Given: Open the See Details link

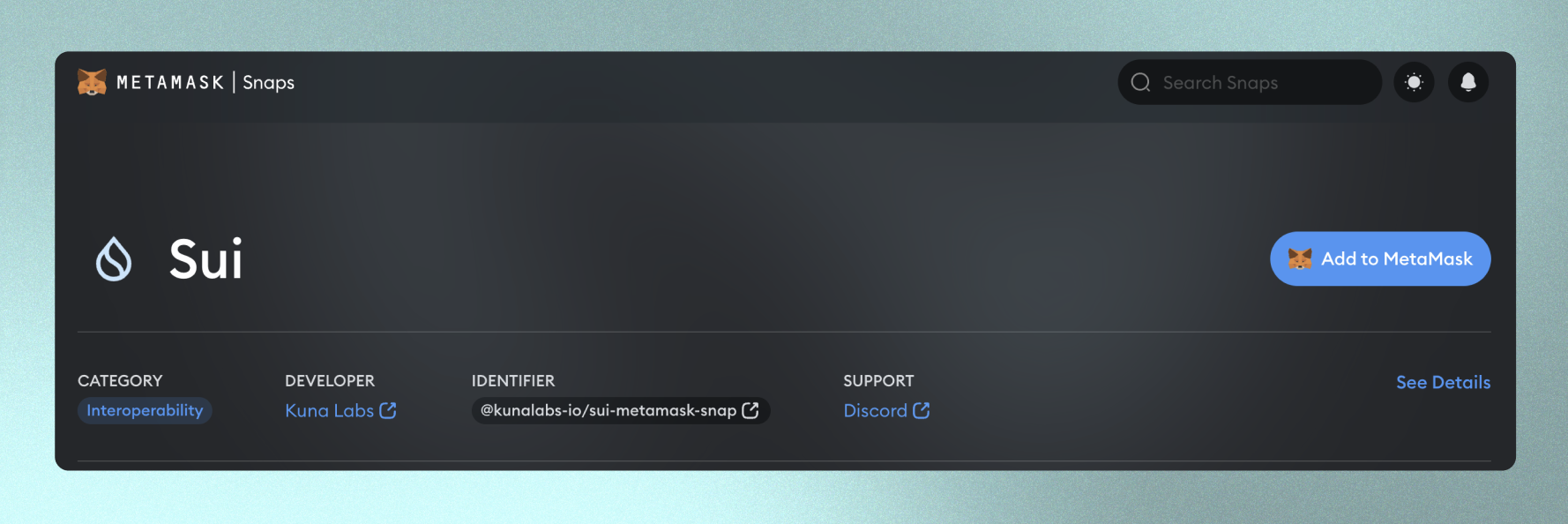Looking at the screenshot, I should click(1443, 382).
